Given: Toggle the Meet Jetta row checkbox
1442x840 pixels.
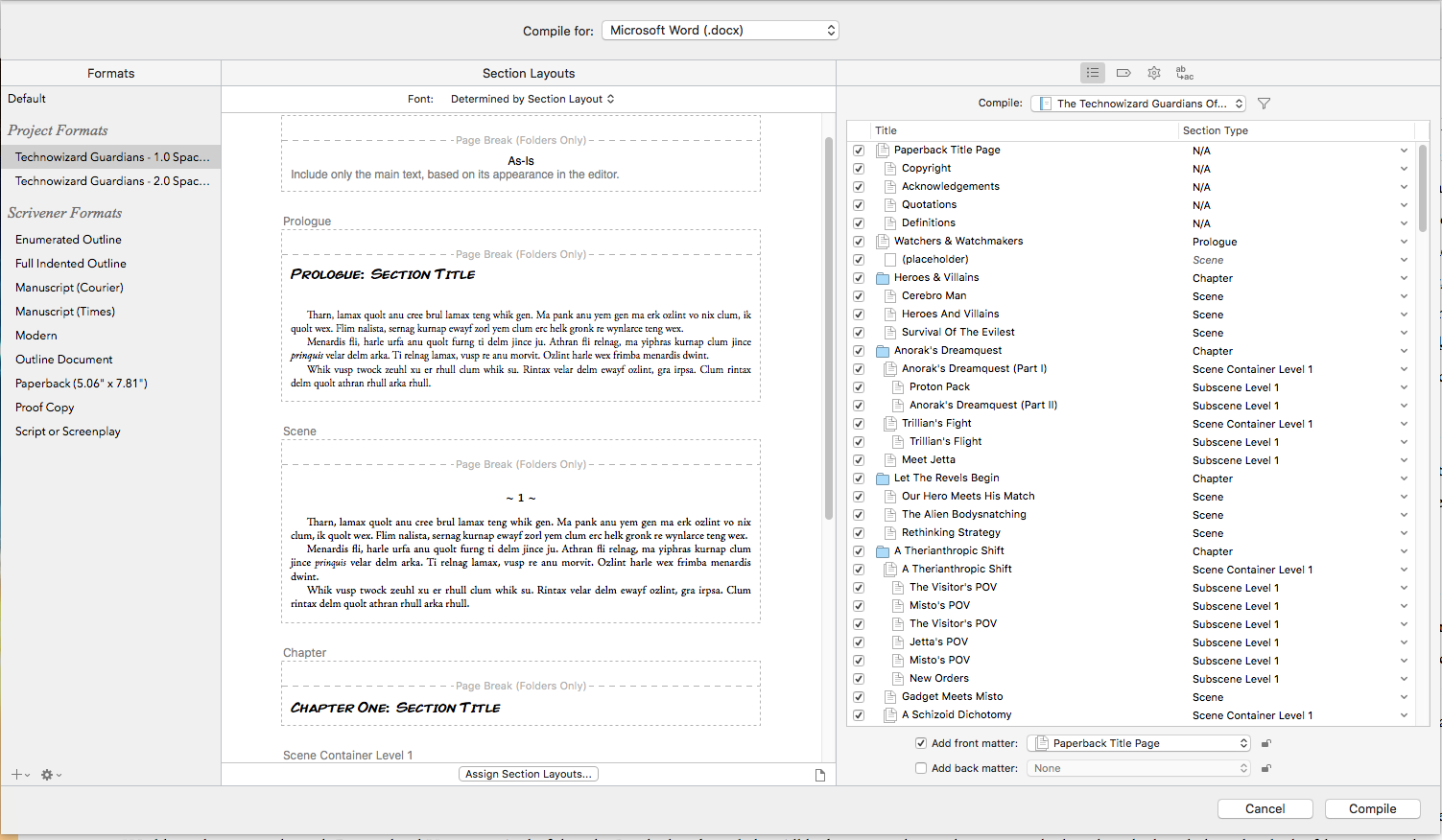Looking at the screenshot, I should pyautogui.click(x=859, y=460).
